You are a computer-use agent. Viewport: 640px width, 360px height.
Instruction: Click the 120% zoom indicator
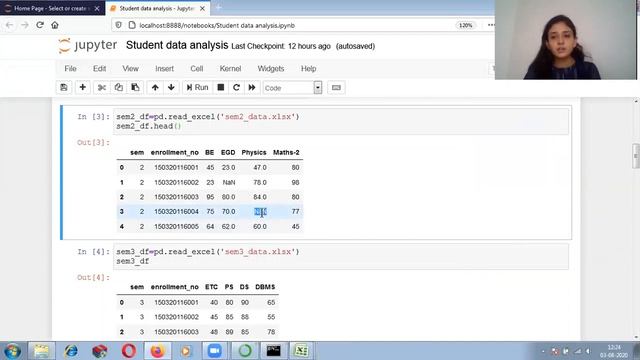point(465,25)
